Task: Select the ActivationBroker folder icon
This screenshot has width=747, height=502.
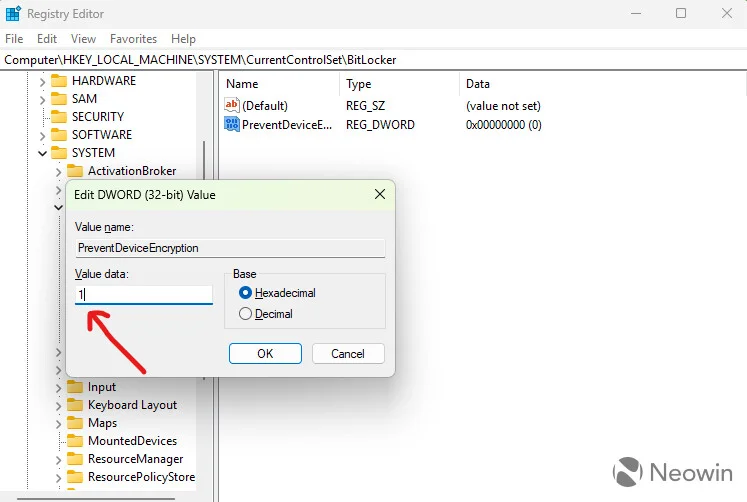Action: coord(75,171)
